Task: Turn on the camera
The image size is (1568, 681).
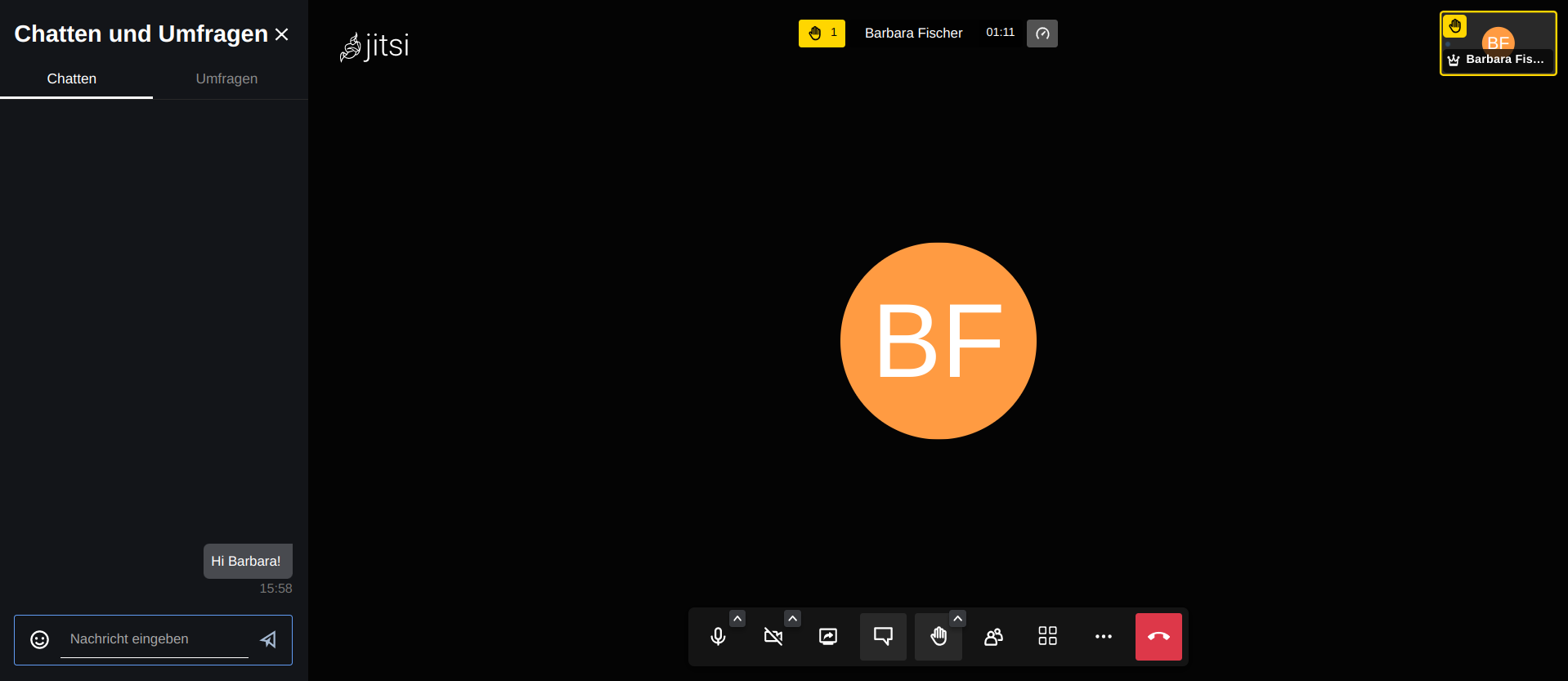Action: click(x=773, y=637)
